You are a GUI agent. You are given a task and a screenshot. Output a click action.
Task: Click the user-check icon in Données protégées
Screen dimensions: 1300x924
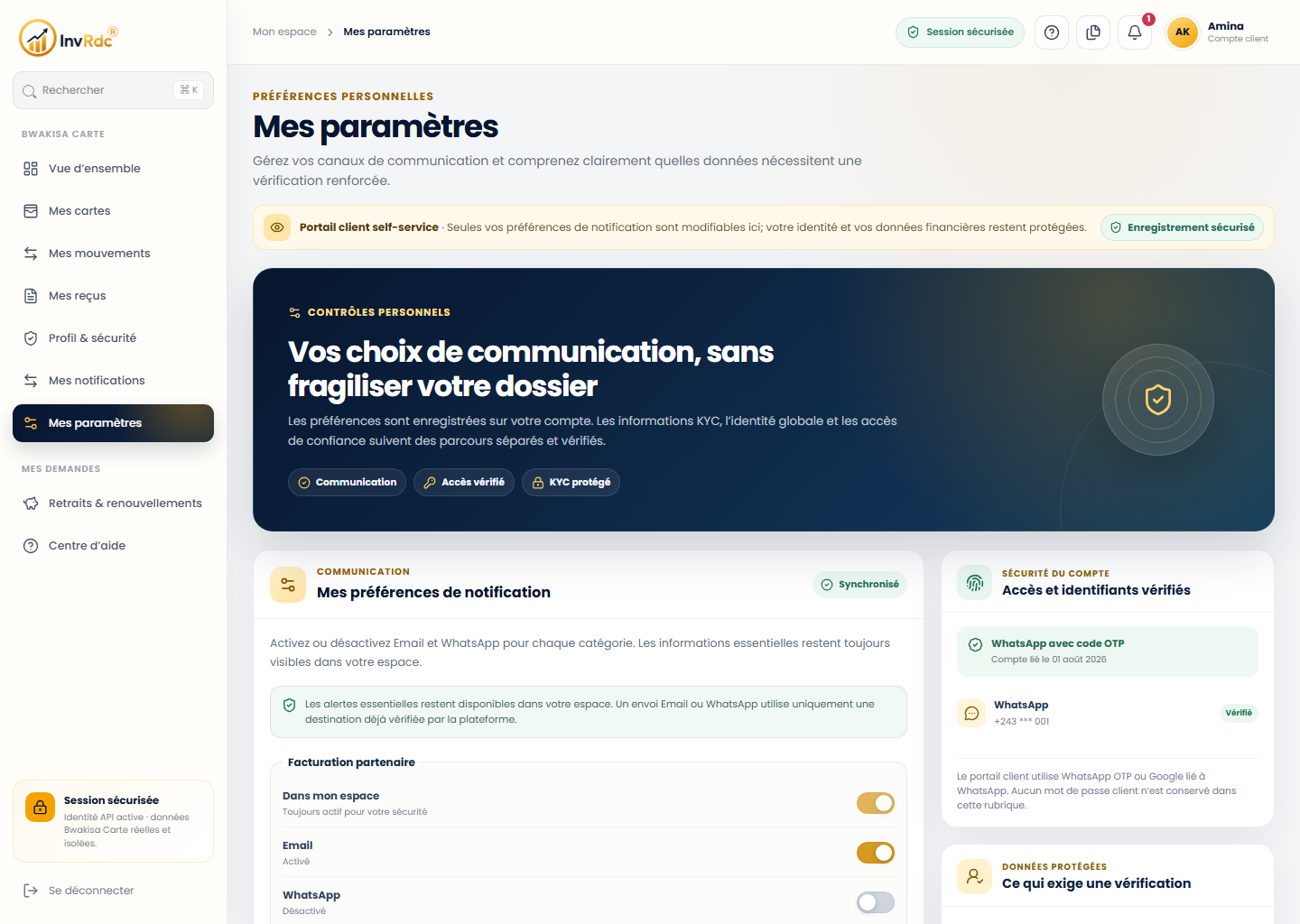pos(975,876)
